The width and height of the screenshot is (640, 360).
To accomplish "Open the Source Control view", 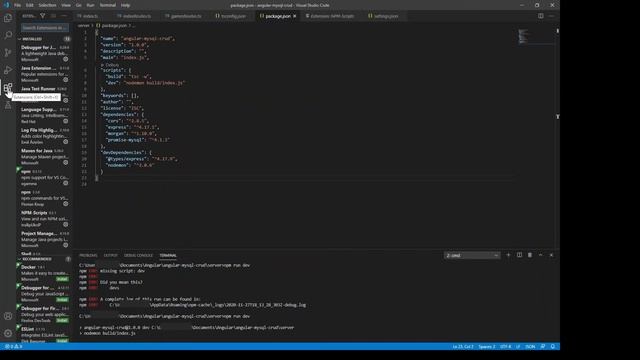I will click(x=8, y=53).
